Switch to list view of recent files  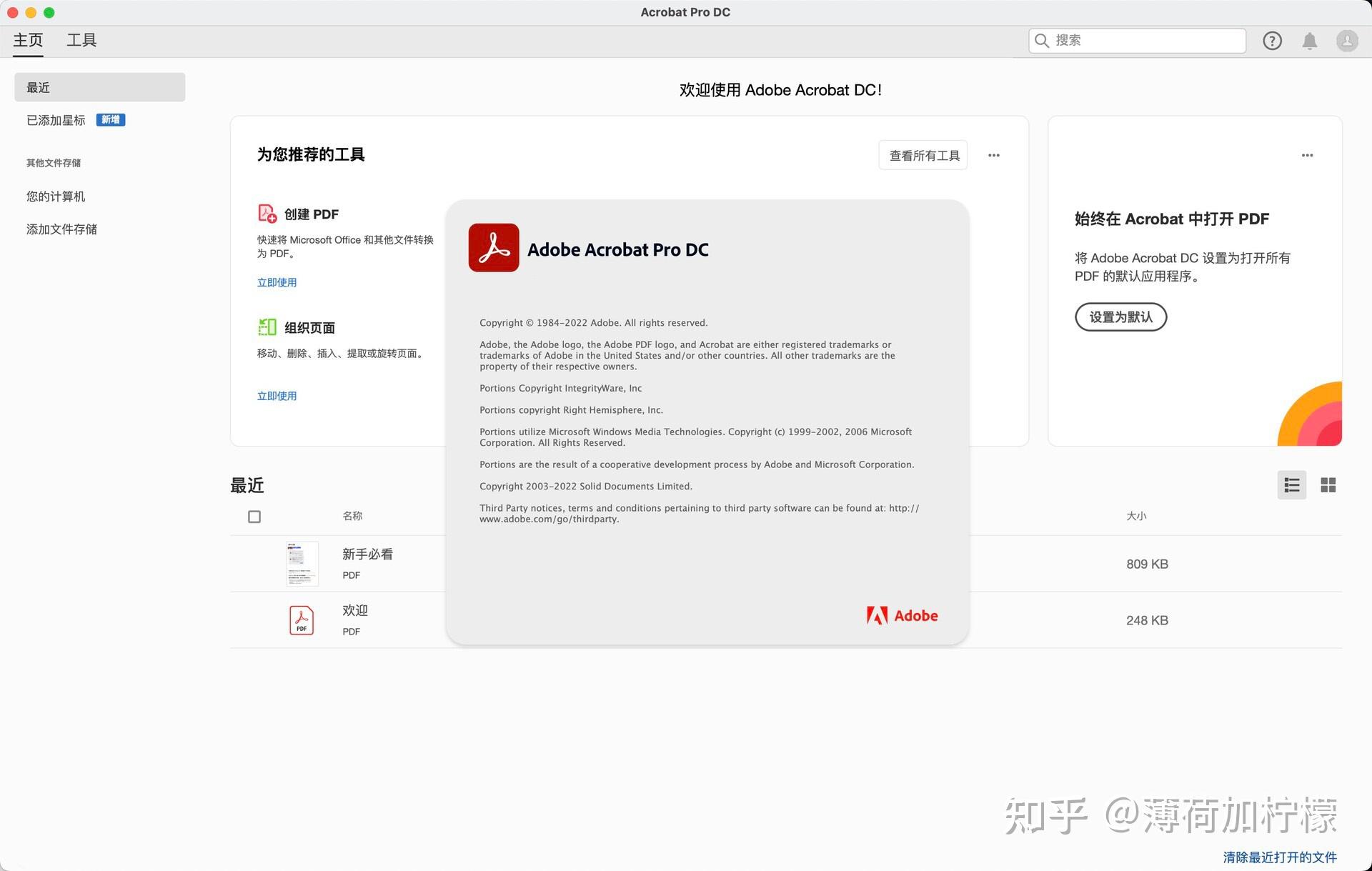1291,485
